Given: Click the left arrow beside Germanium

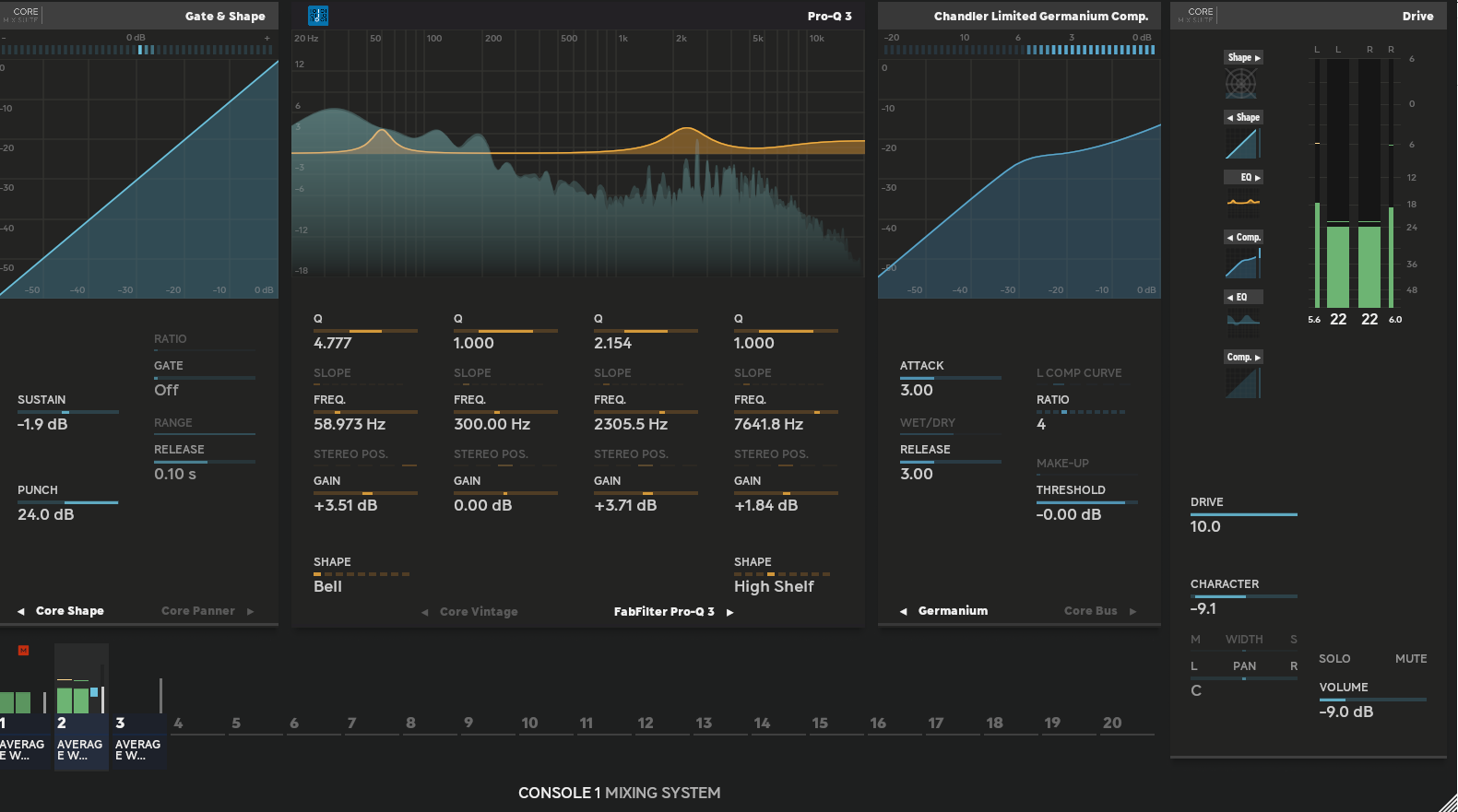Looking at the screenshot, I should [x=903, y=611].
